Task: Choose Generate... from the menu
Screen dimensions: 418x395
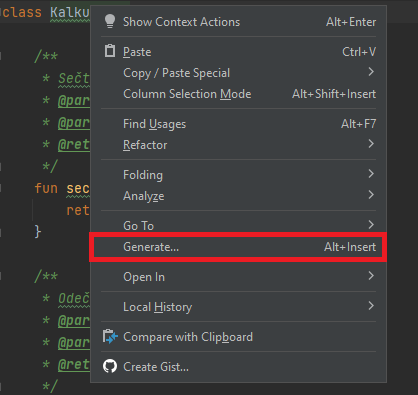Action: pyautogui.click(x=238, y=247)
